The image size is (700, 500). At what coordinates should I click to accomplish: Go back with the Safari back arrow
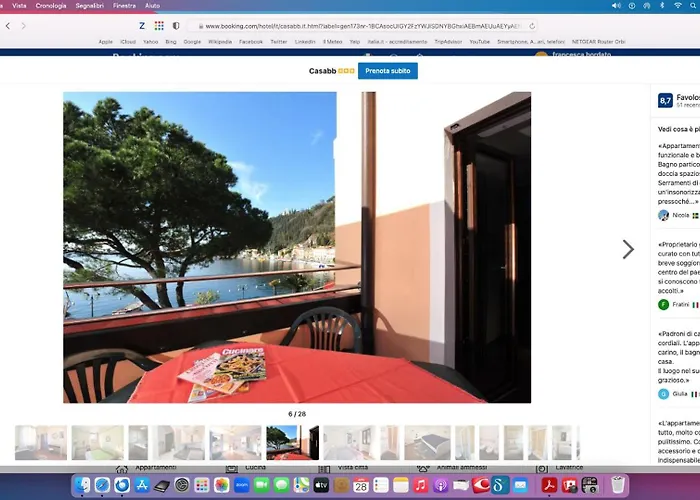point(8,26)
